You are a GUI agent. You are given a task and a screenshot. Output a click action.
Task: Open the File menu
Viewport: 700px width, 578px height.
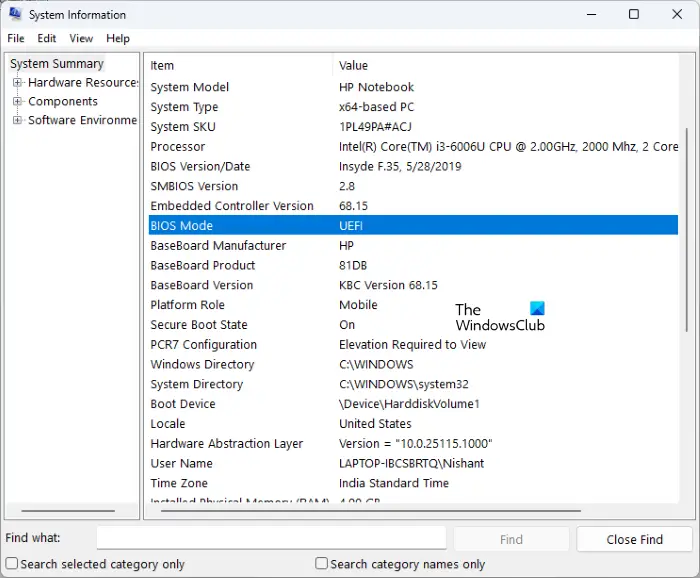tap(16, 38)
